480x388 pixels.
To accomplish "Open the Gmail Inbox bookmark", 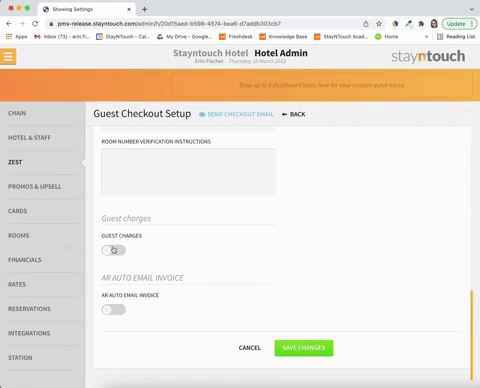I will pyautogui.click(x=62, y=37).
